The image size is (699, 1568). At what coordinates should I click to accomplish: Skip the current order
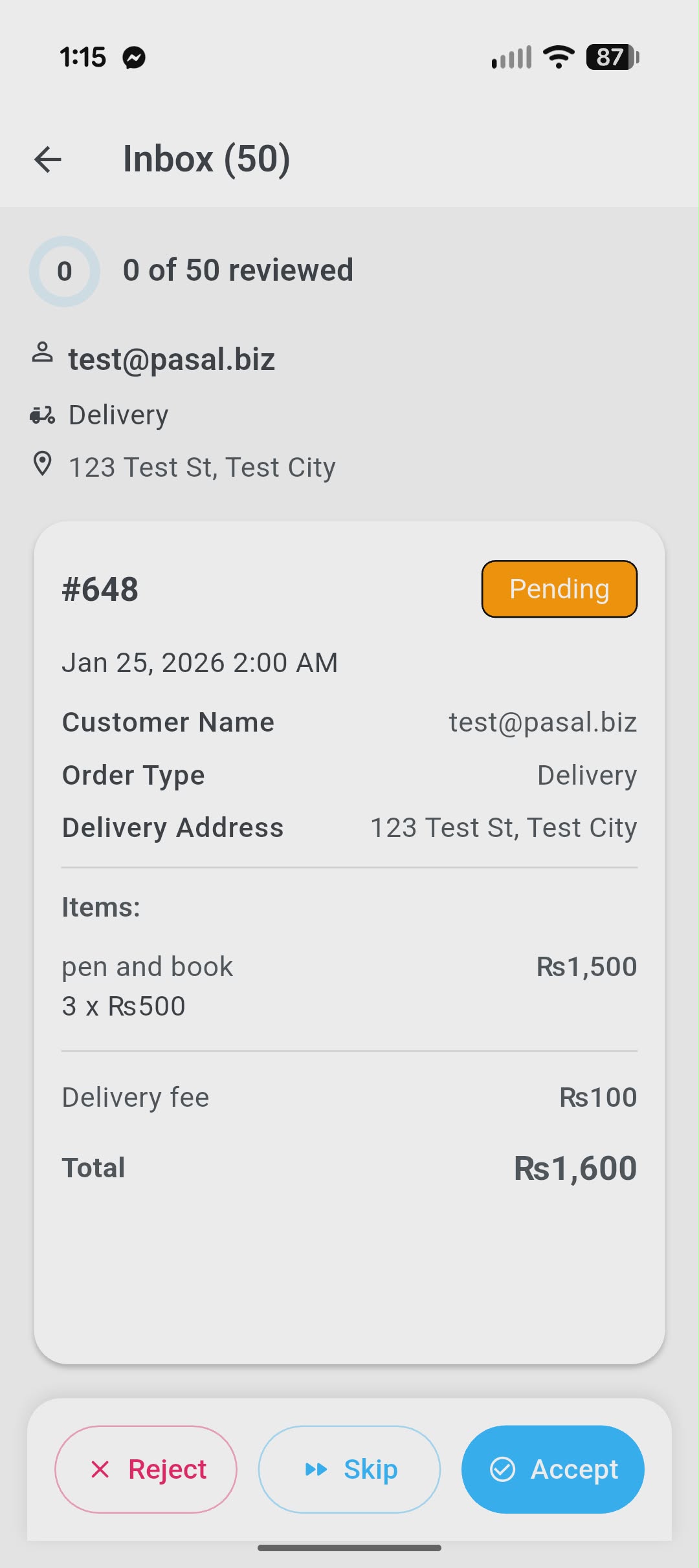[349, 1469]
